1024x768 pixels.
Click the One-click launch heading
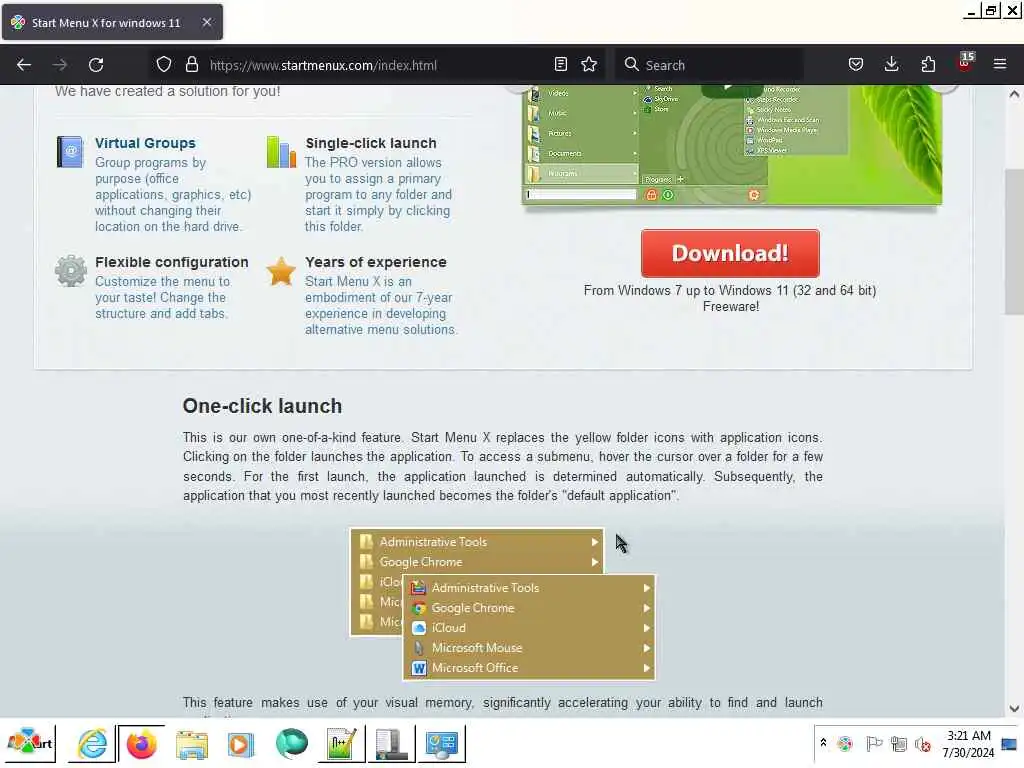263,406
